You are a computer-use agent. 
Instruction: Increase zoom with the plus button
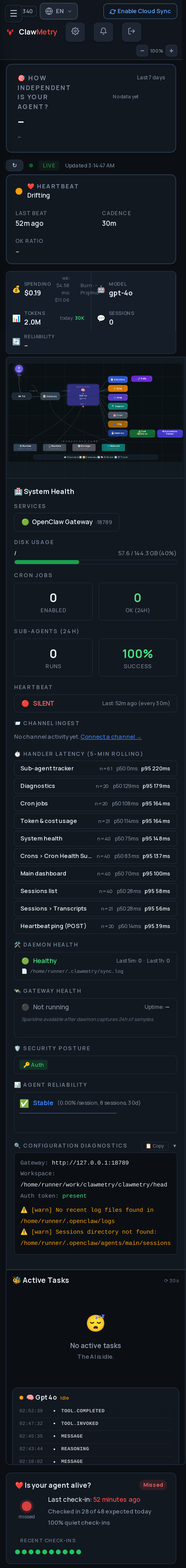[171, 51]
